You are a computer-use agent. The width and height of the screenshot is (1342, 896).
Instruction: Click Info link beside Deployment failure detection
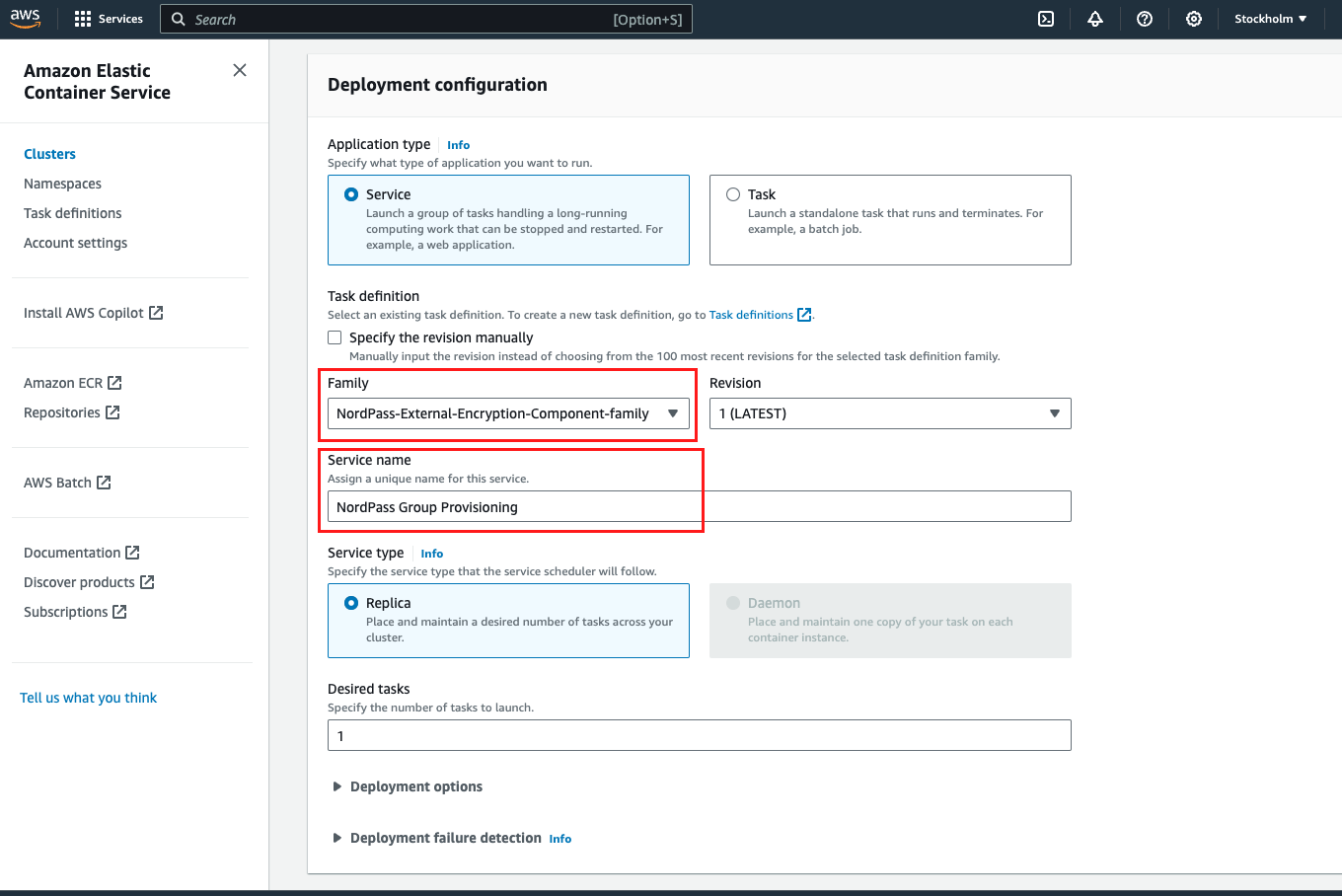[560, 839]
